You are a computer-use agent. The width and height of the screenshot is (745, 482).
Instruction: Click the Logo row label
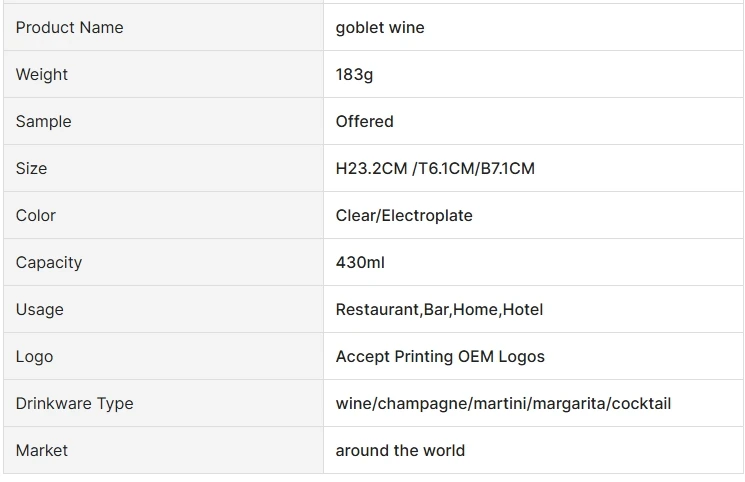pos(34,357)
